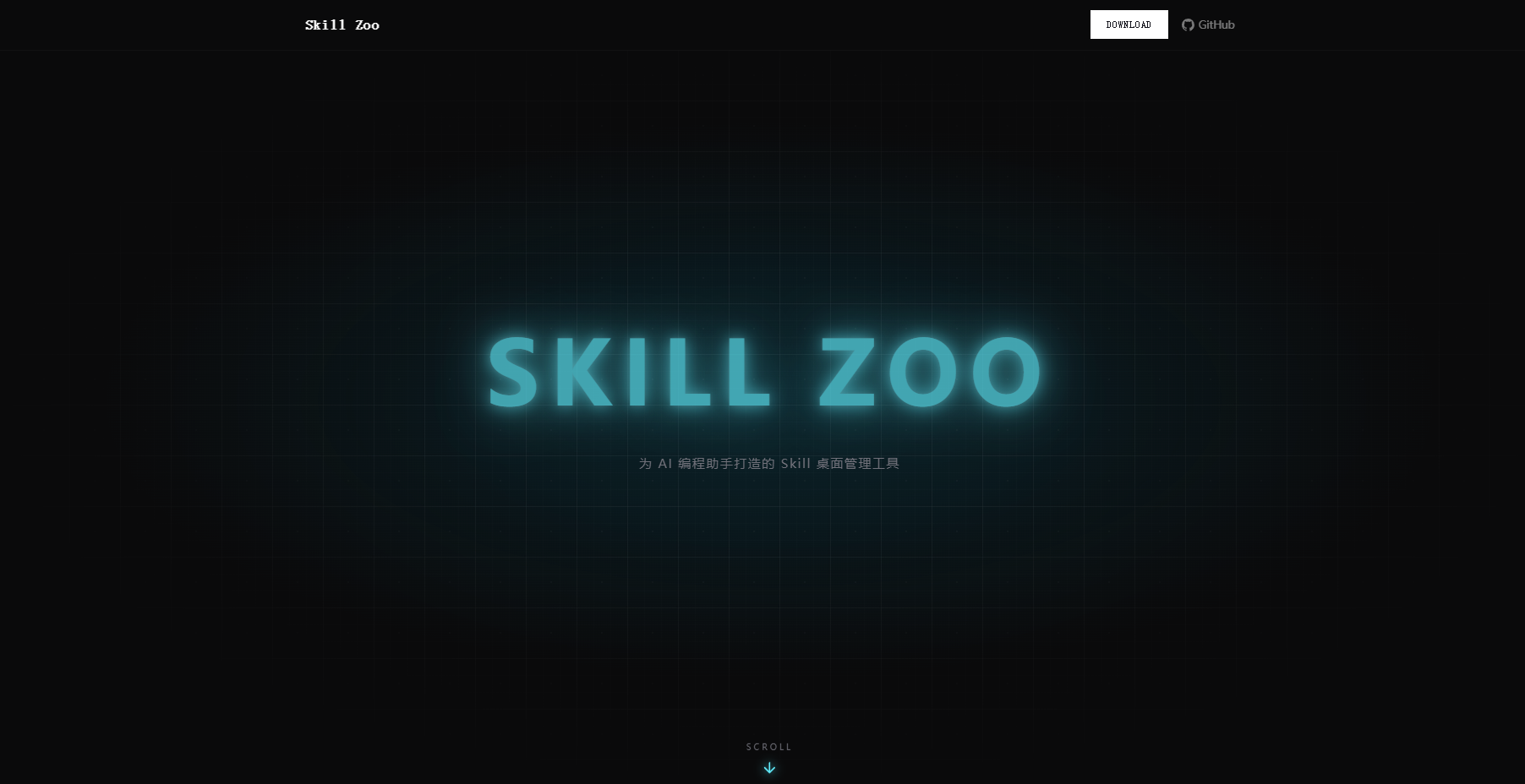Click the DOWNLOAD button

coord(1129,24)
